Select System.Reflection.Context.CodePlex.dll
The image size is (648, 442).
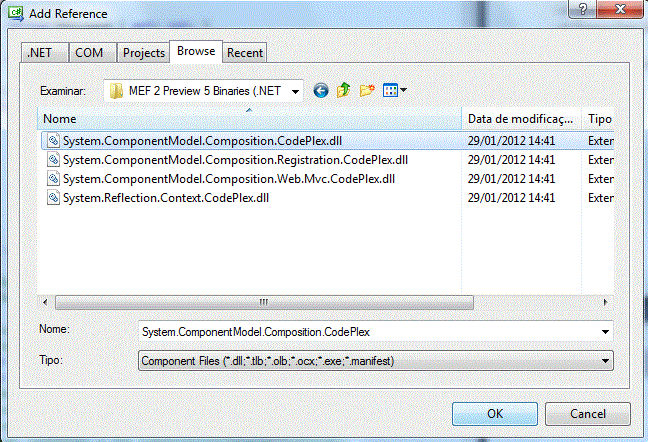click(x=166, y=198)
